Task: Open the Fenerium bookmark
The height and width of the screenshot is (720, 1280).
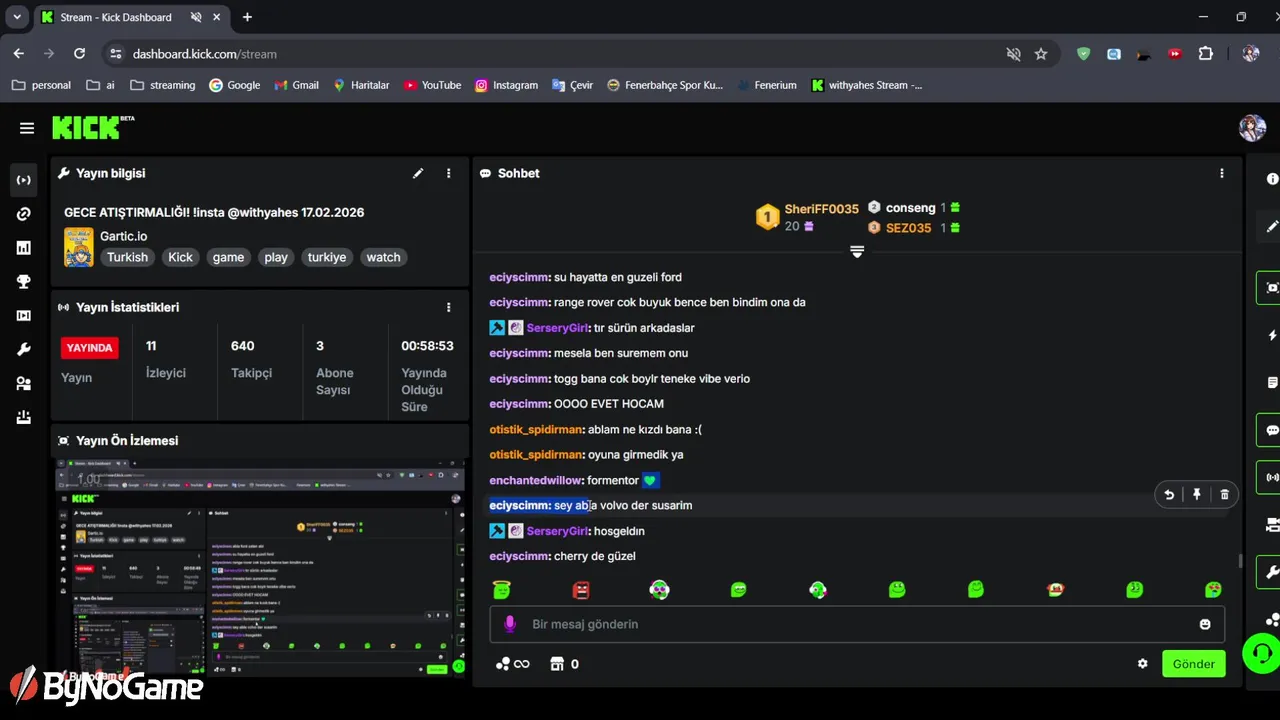Action: coord(766,85)
